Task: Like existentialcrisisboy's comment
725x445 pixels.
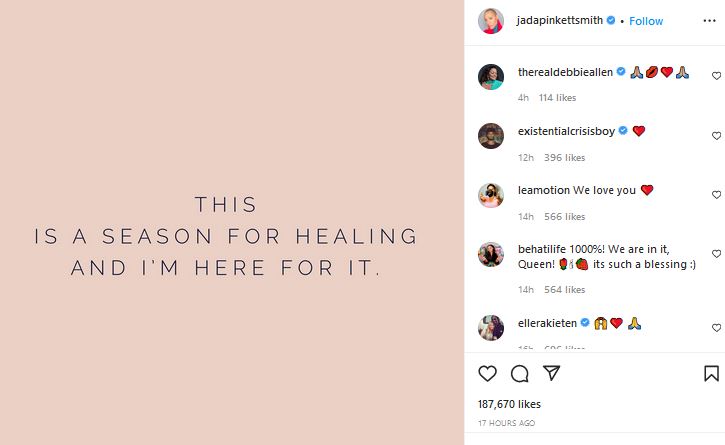Action: [716, 136]
